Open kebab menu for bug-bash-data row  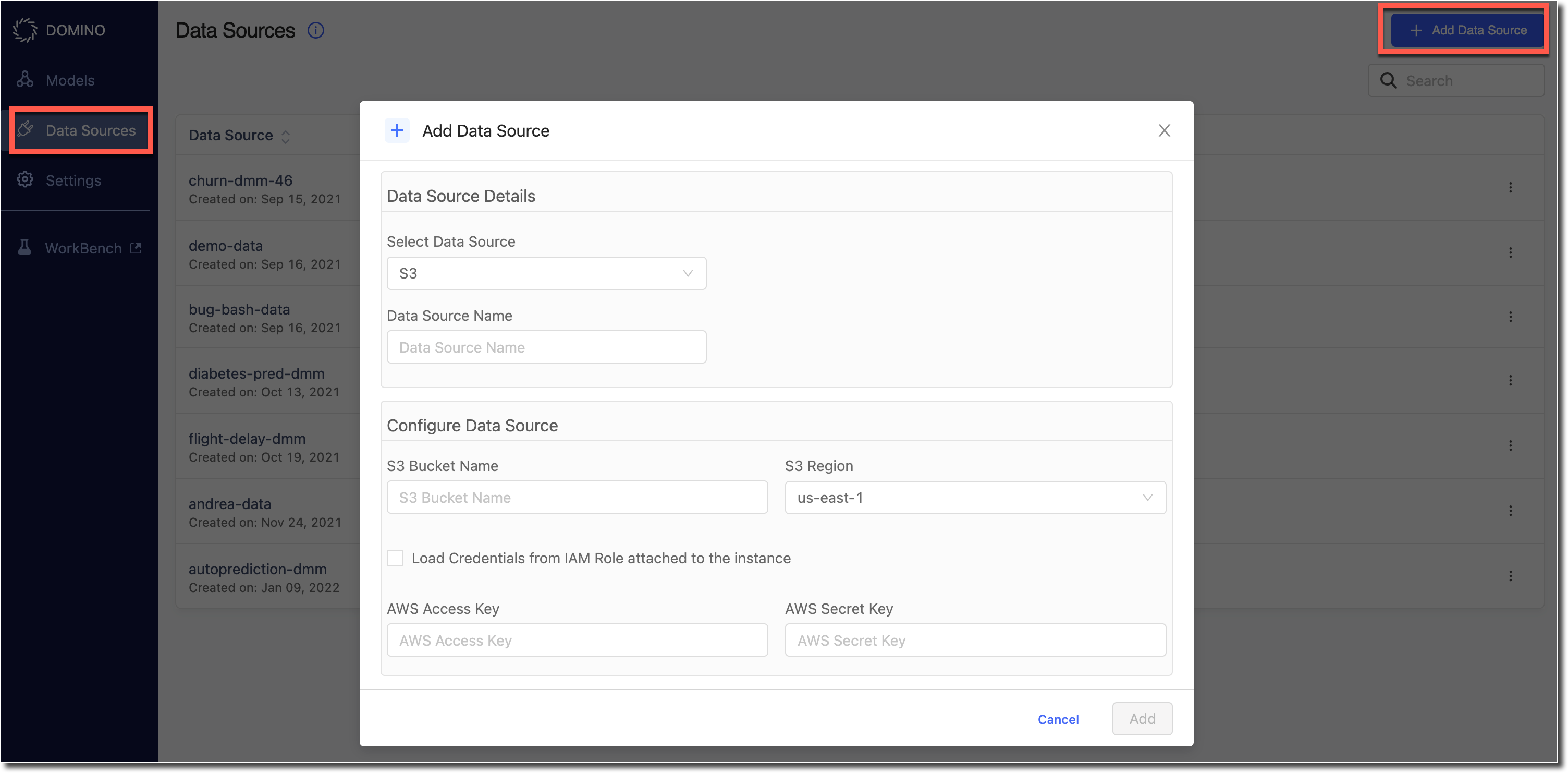tap(1510, 317)
